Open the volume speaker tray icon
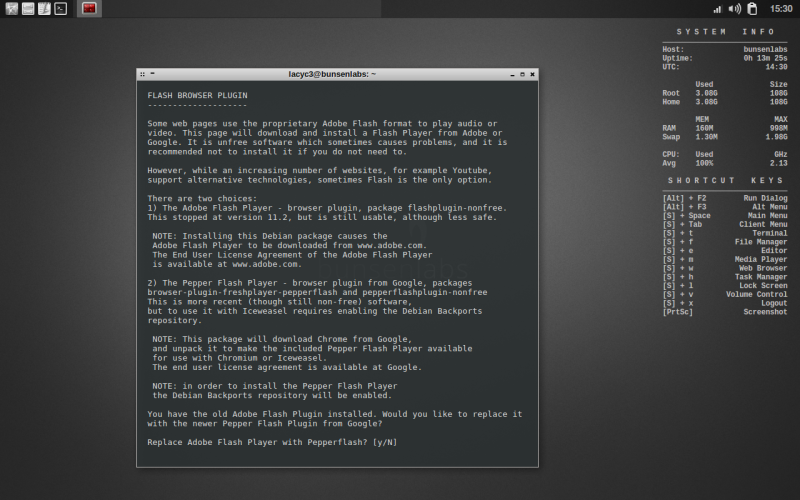Screen dimensions: 800x500 pos(735,9)
